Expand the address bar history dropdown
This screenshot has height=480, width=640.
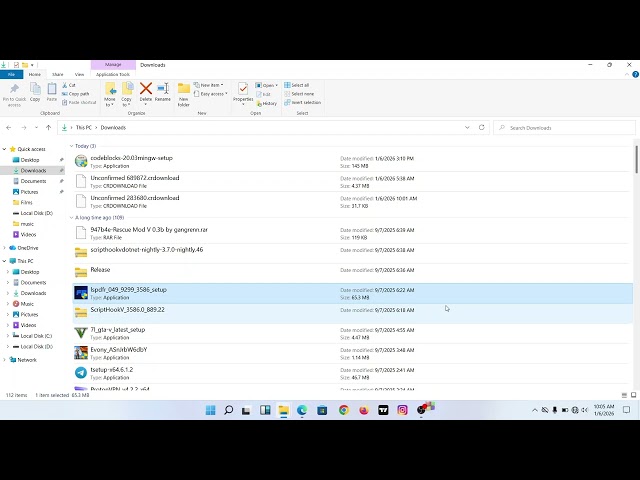click(x=467, y=127)
